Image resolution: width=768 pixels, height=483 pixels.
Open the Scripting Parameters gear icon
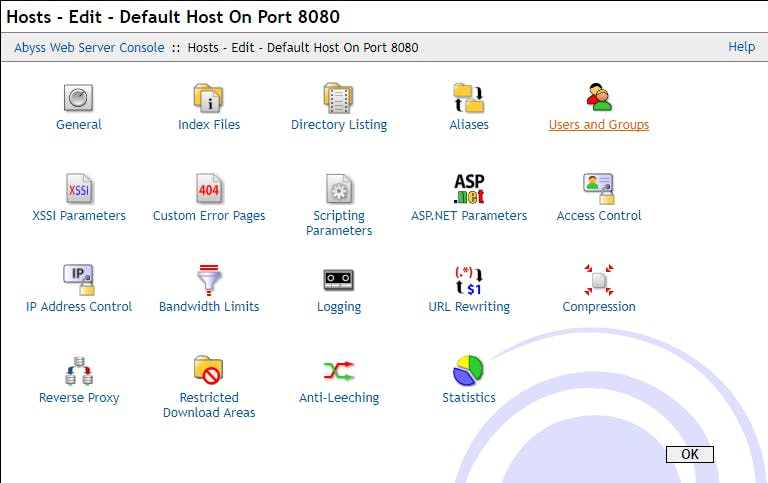pyautogui.click(x=339, y=189)
